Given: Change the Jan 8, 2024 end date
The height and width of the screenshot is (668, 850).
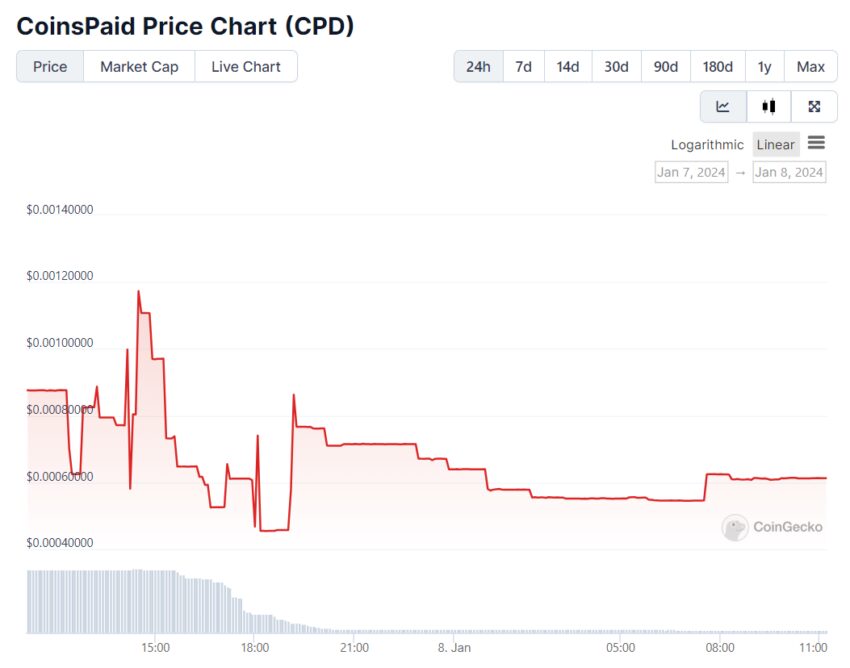Looking at the screenshot, I should point(789,172).
